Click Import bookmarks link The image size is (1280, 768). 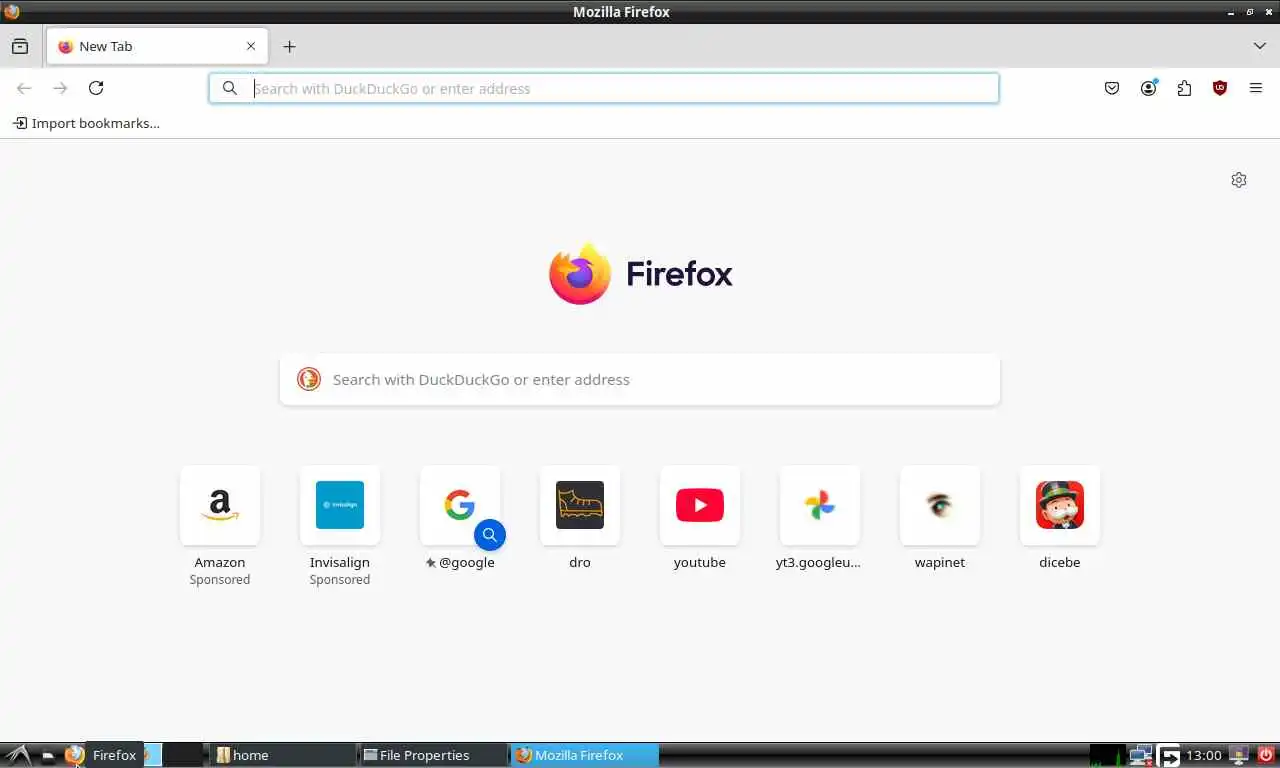(86, 123)
